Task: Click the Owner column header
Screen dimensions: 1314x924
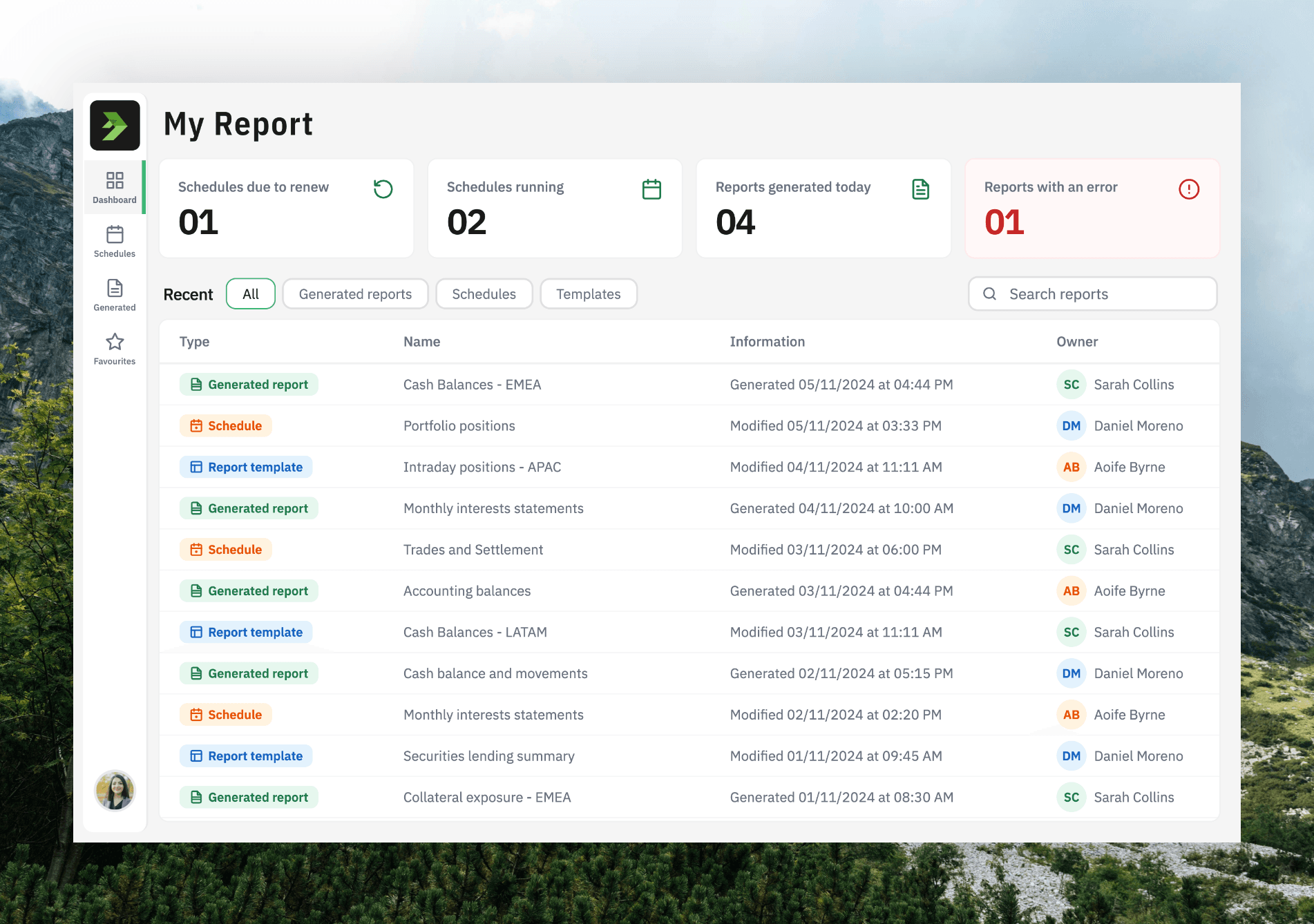Action: [1077, 341]
